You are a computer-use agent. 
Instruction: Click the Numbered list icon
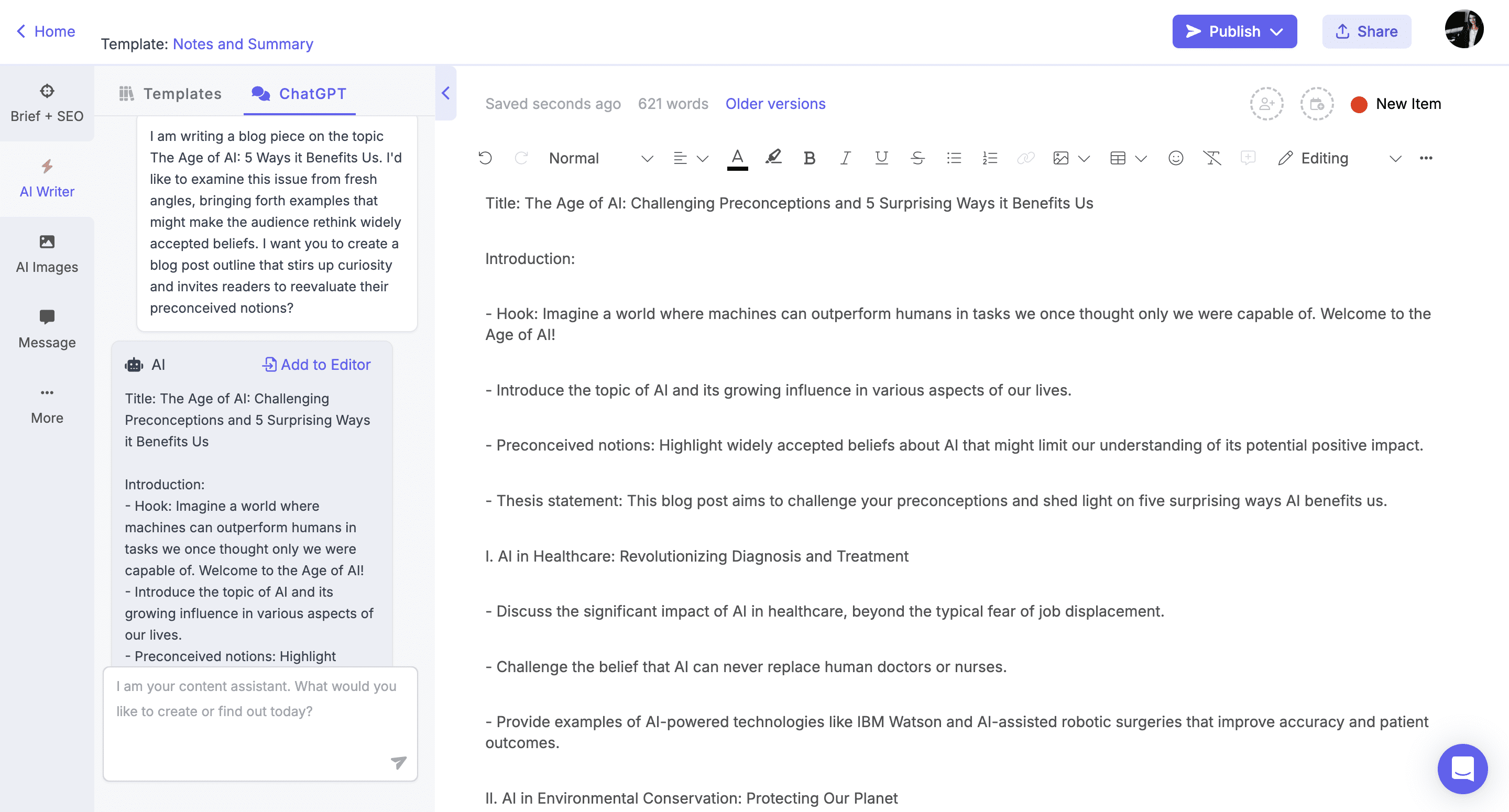click(x=989, y=157)
